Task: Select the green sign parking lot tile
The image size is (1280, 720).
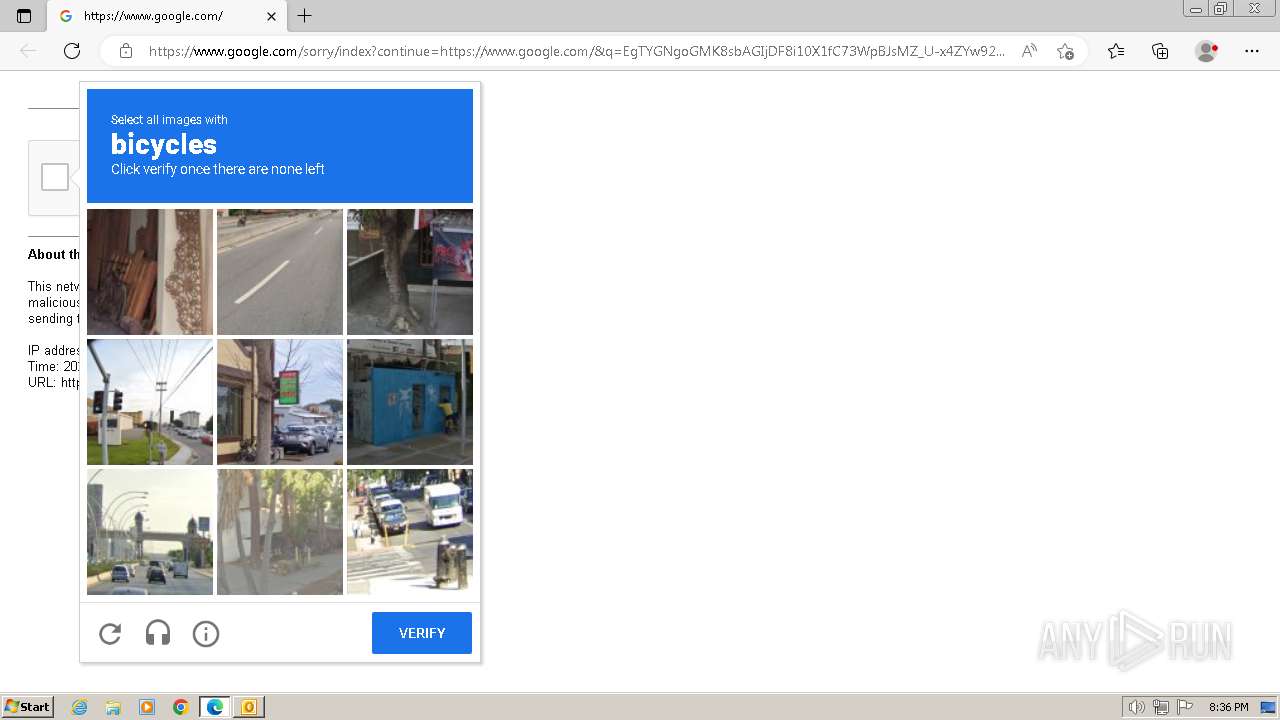Action: [280, 402]
